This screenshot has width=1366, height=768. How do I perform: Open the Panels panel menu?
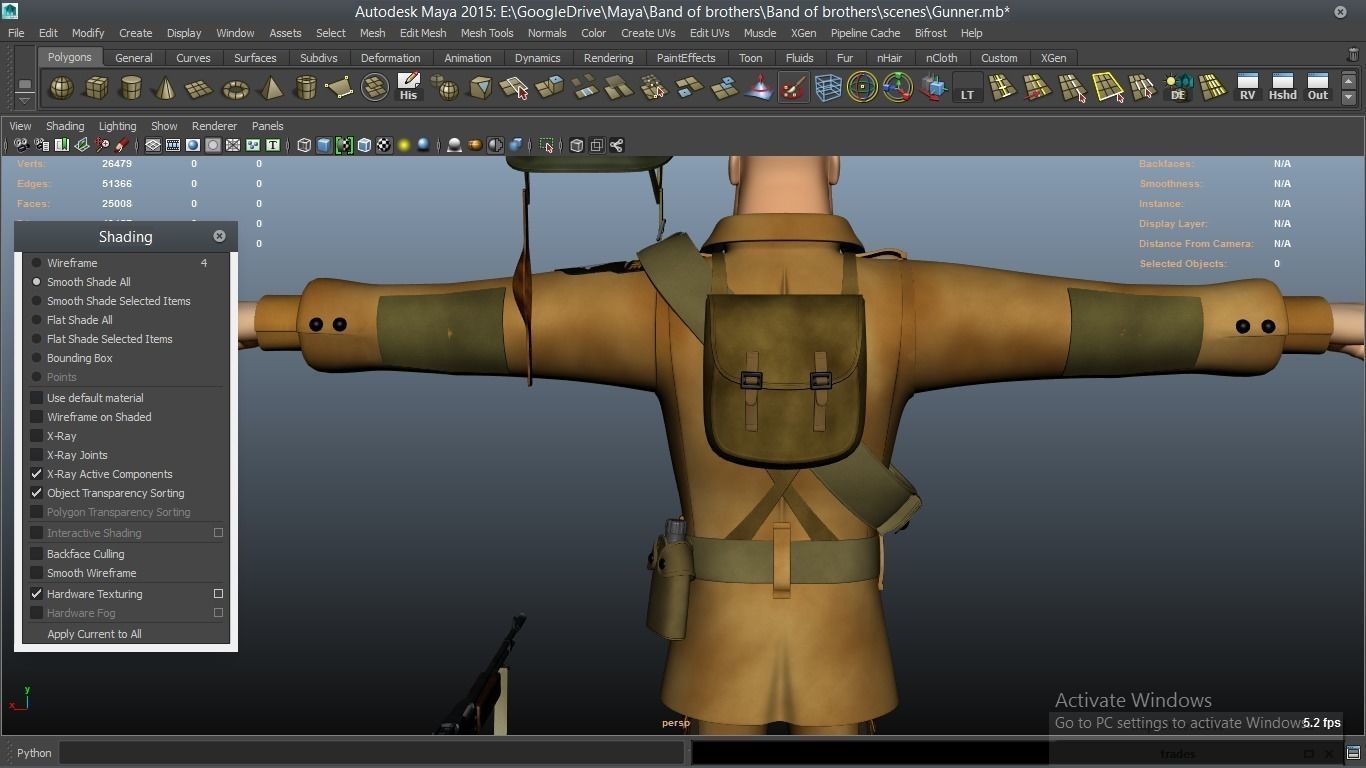267,126
